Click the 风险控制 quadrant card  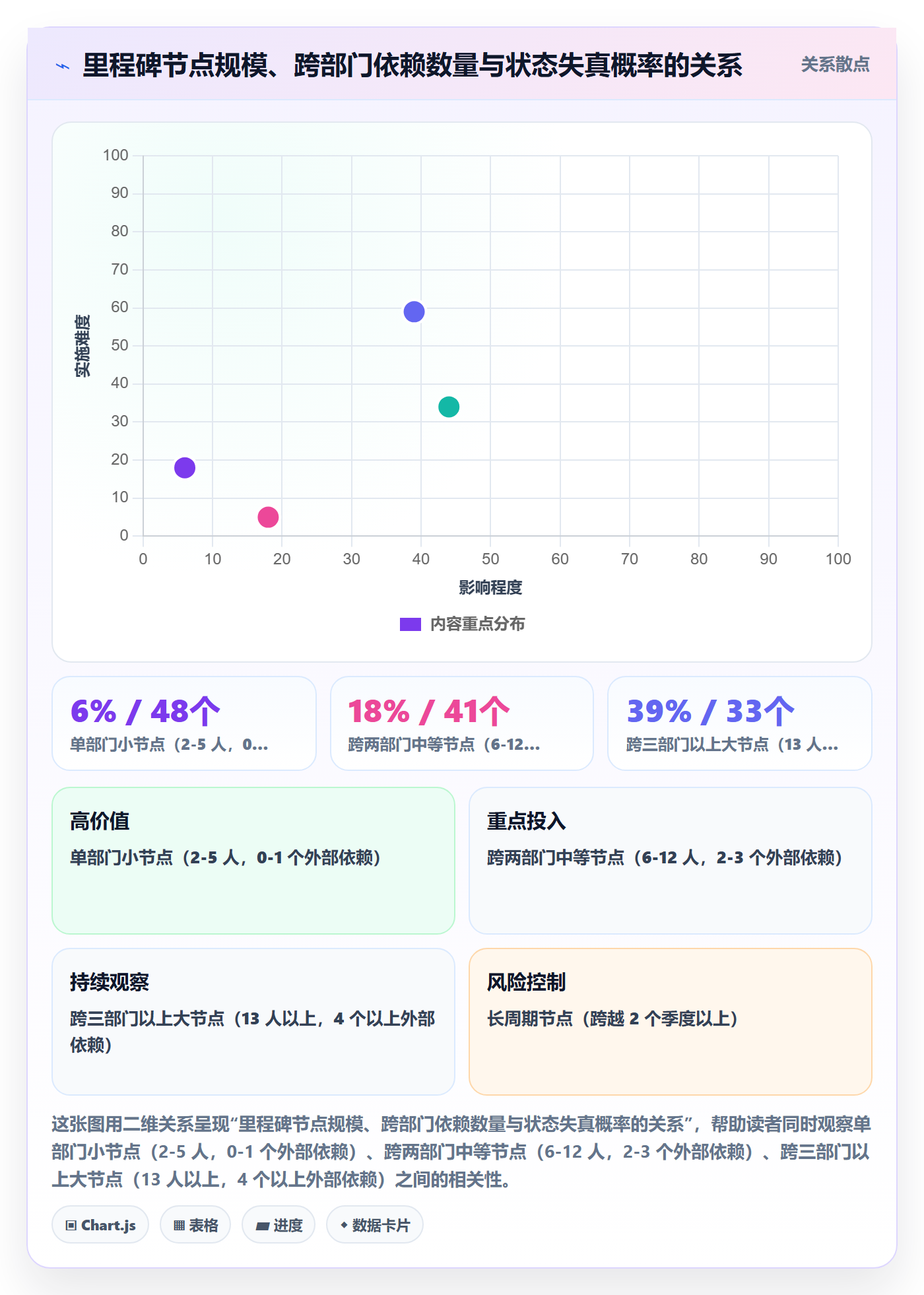tap(671, 1022)
